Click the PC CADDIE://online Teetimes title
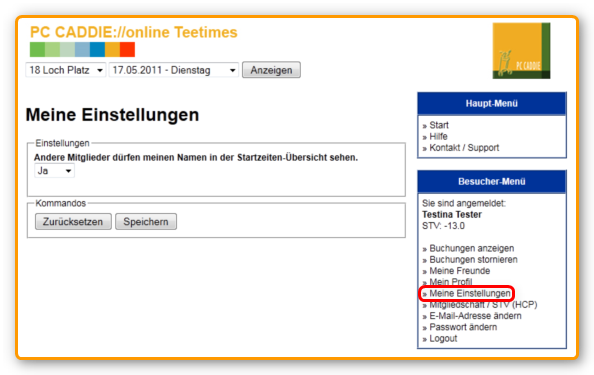 134,32
